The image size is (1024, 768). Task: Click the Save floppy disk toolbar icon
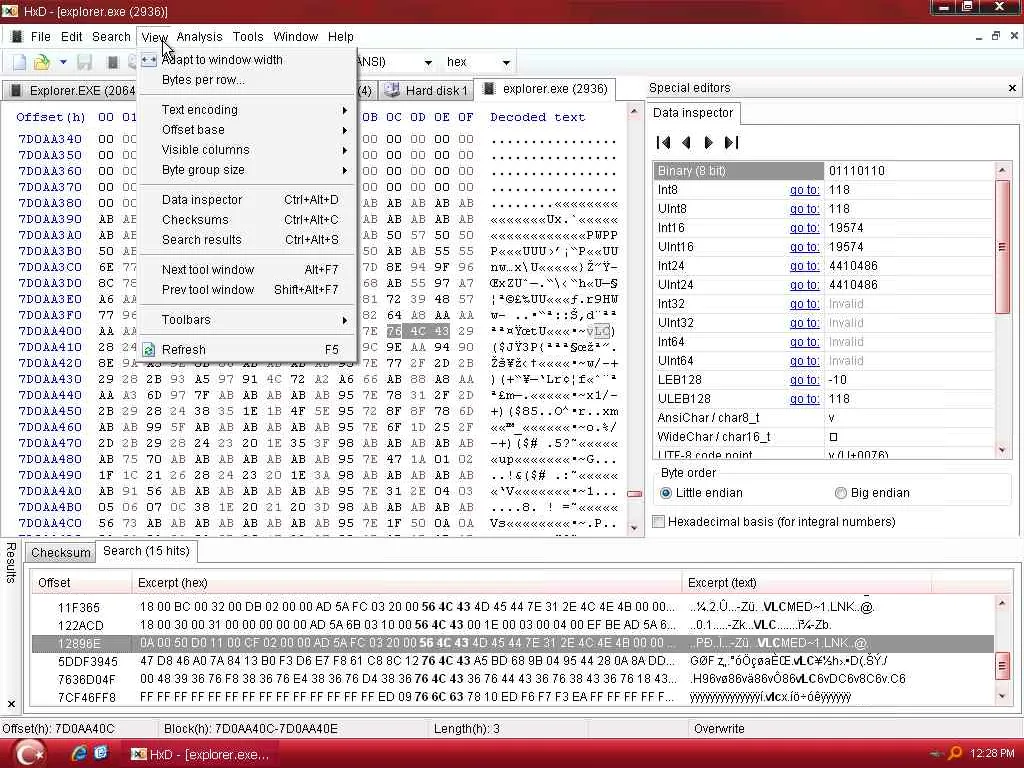[84, 63]
